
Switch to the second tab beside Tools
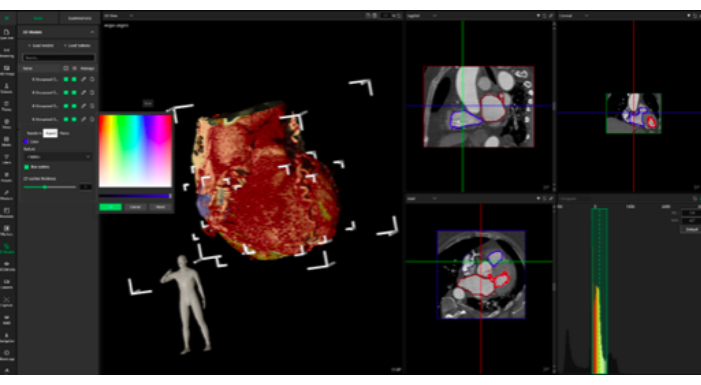[80, 18]
